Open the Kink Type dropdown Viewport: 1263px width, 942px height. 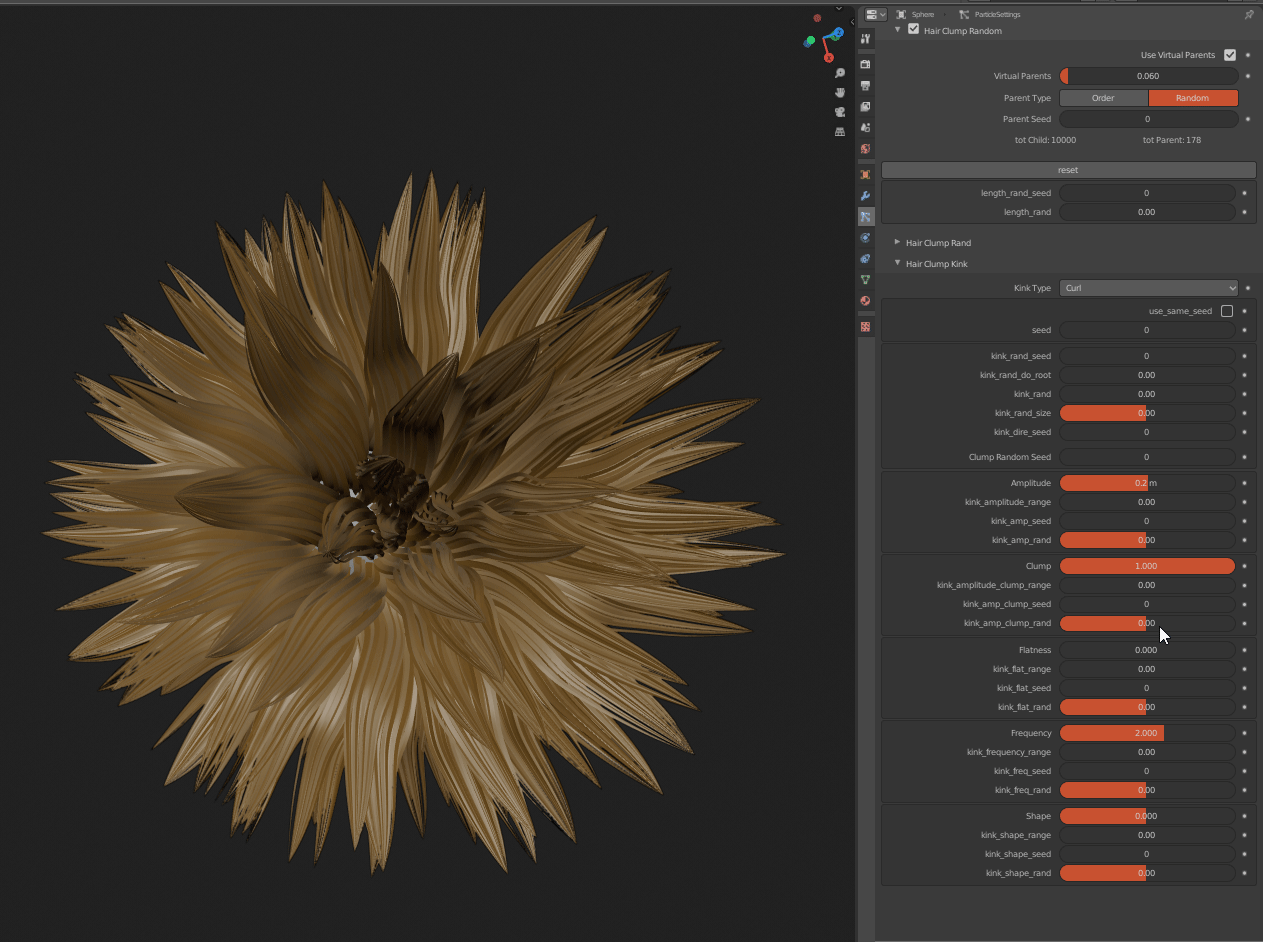click(x=1148, y=288)
